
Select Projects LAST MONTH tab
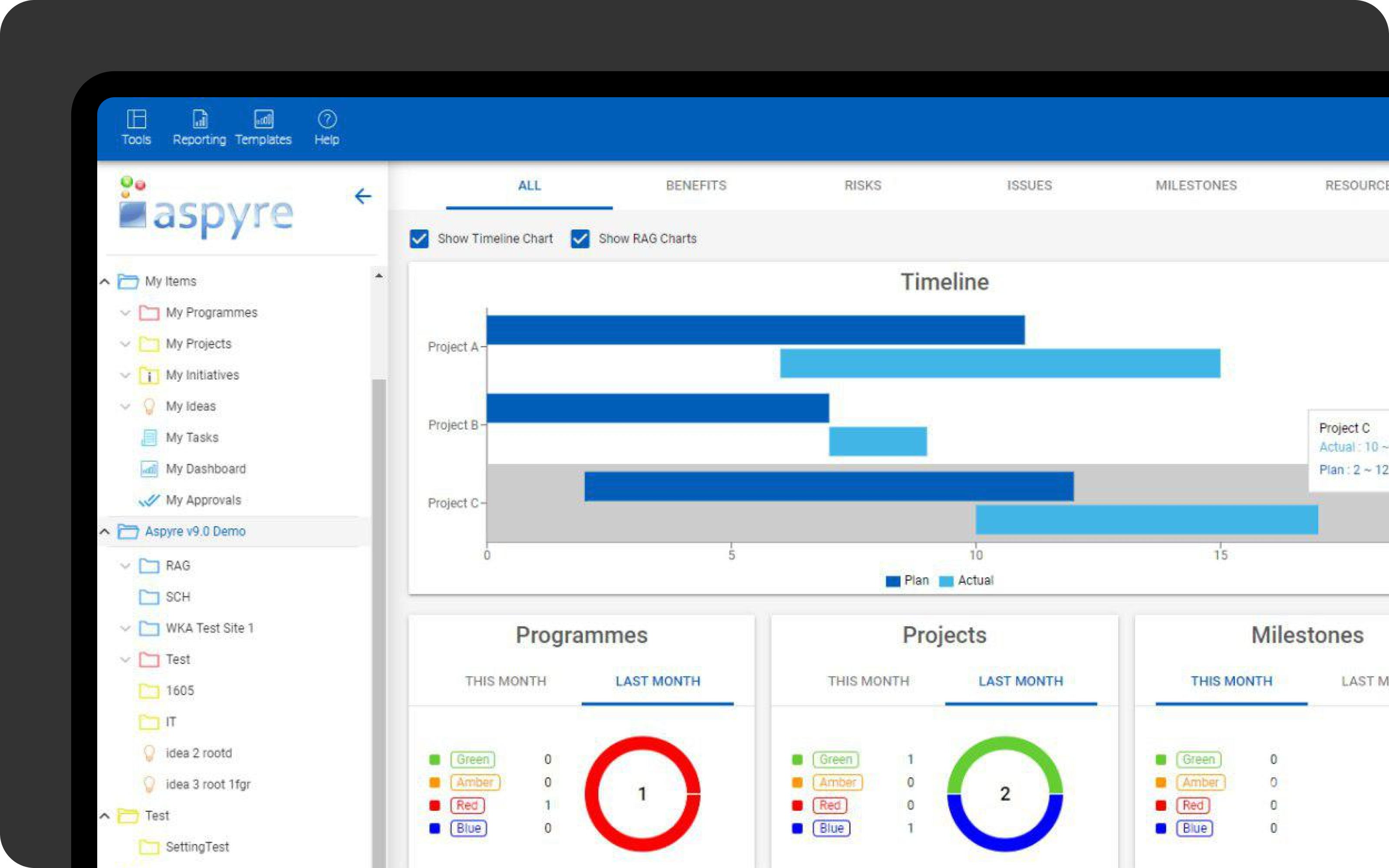1020,681
